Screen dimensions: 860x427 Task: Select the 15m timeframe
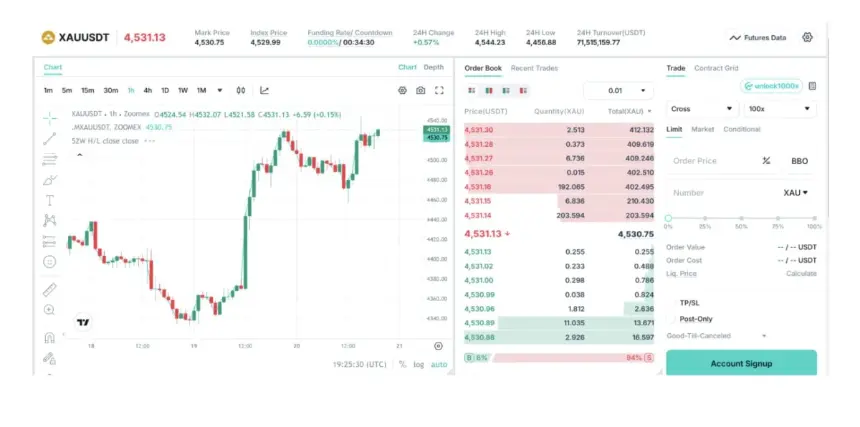tap(88, 90)
